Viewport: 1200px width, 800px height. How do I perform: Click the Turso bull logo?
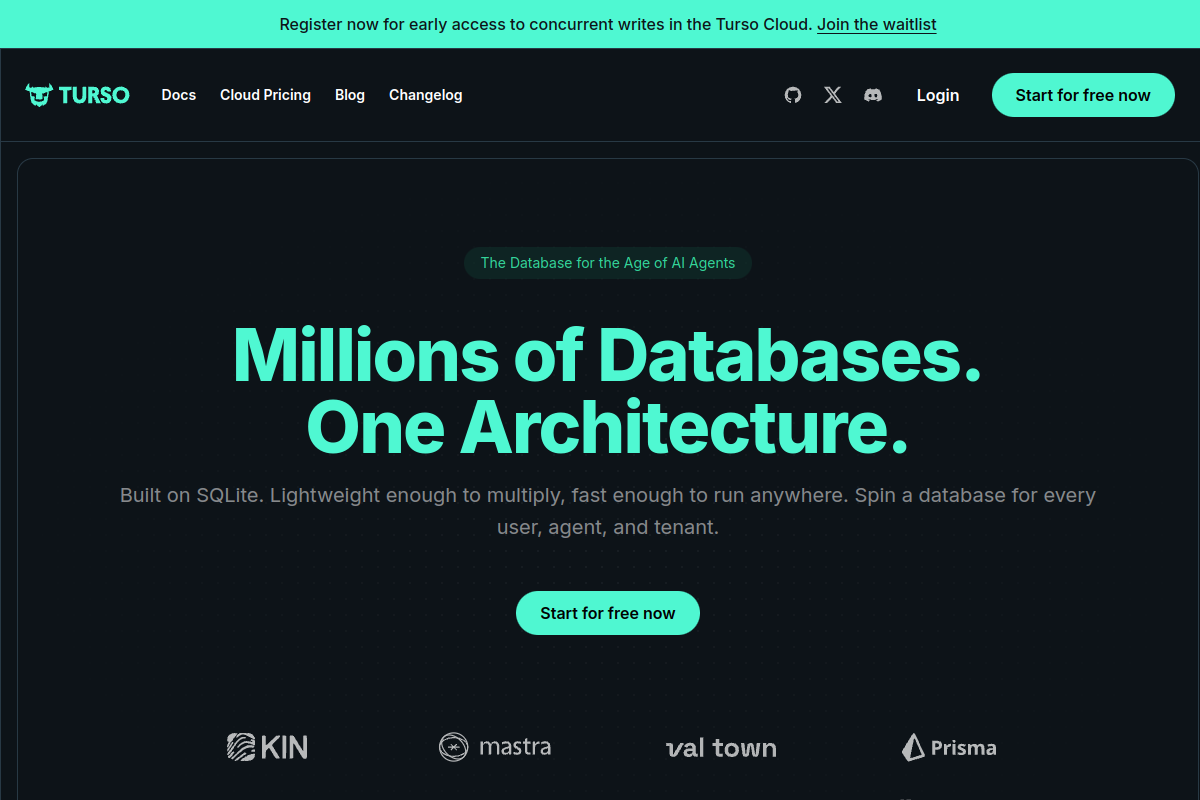77,95
